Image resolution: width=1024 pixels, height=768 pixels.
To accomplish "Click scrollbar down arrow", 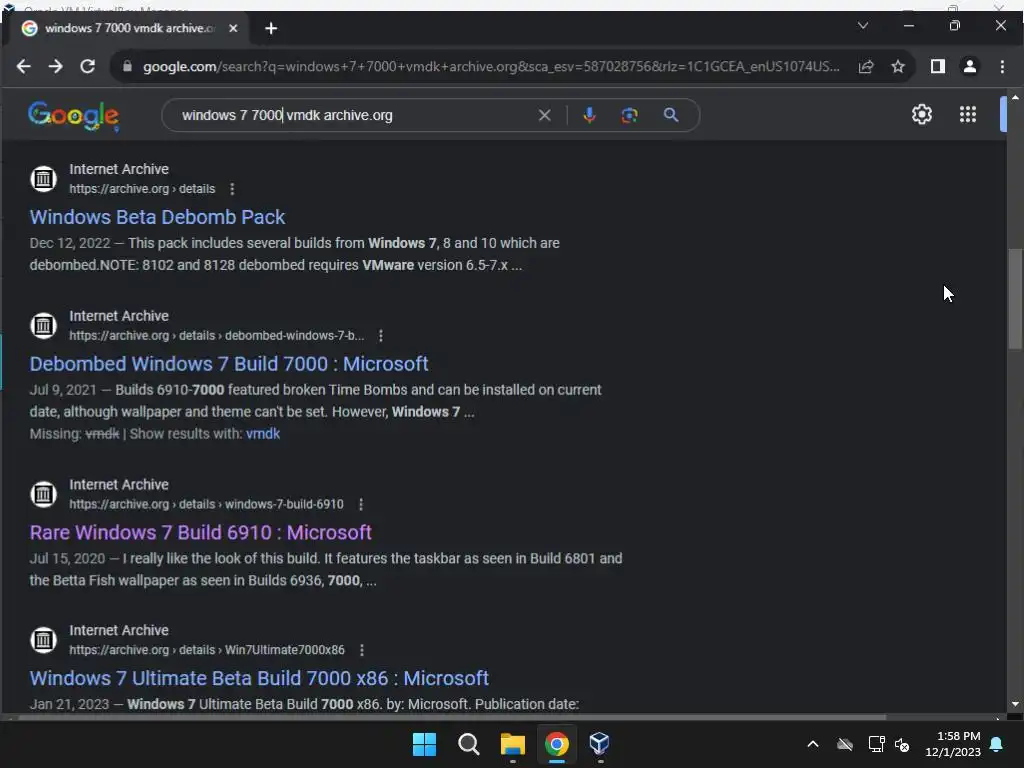I will 1015,704.
